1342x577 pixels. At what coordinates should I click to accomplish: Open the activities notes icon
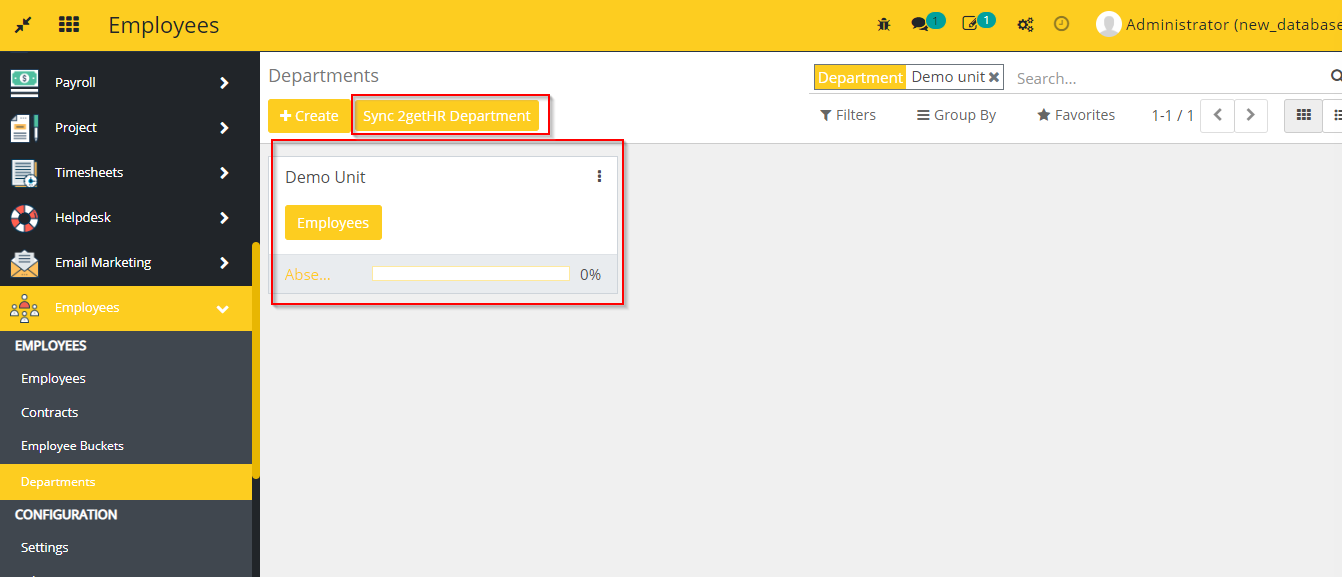[x=970, y=24]
